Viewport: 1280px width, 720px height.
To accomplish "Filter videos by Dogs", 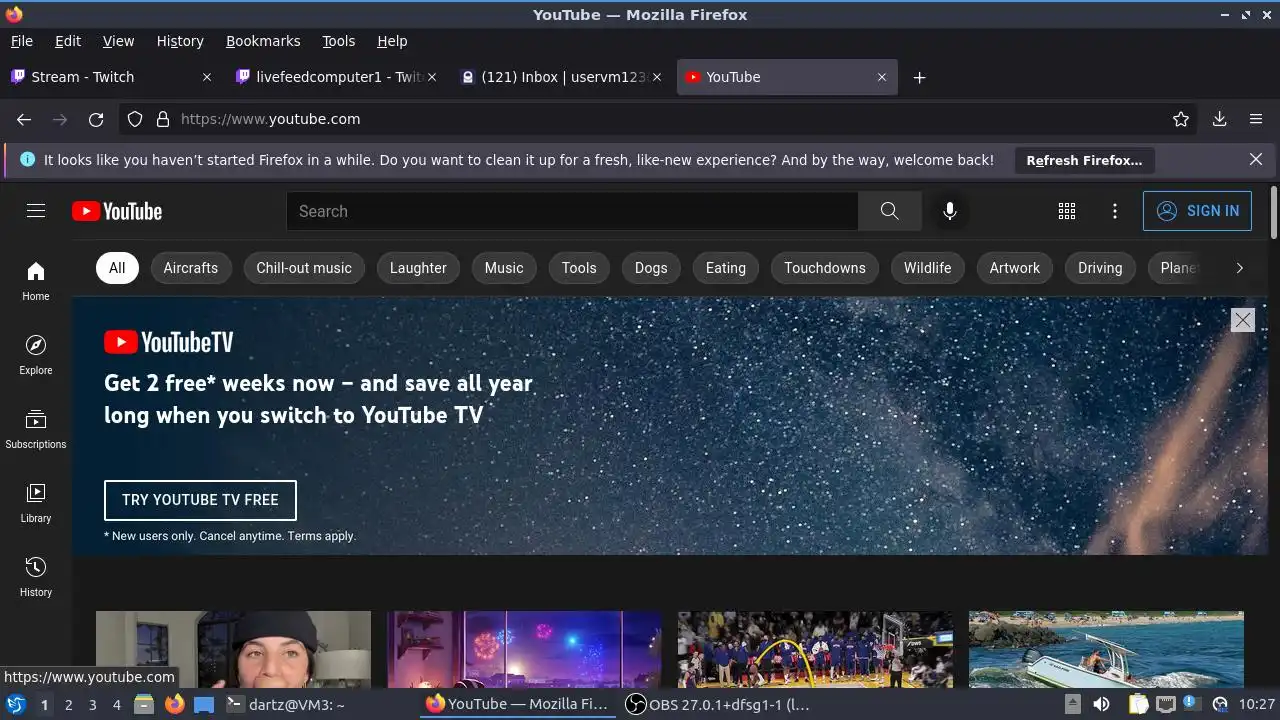I will click(651, 268).
